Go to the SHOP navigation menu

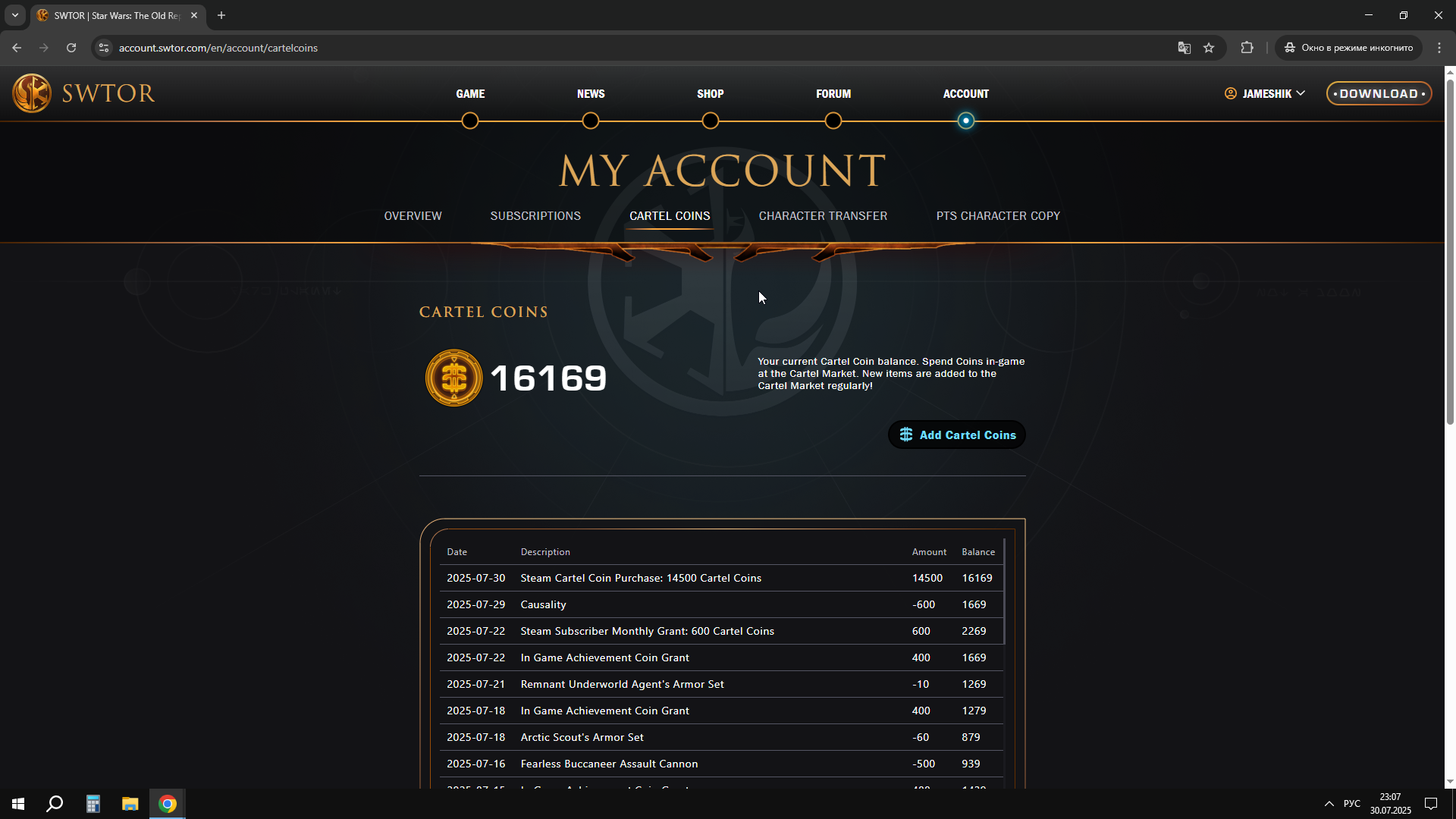pos(711,94)
